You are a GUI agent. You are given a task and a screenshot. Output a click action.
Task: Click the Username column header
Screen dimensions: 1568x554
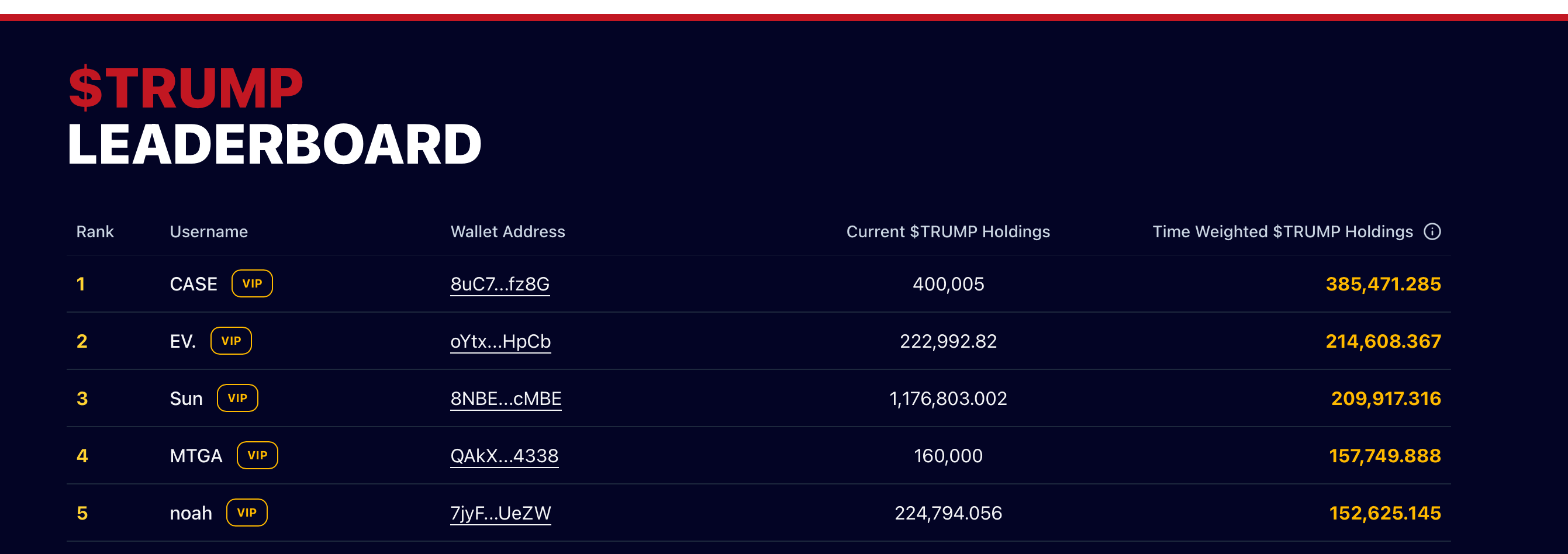pos(209,231)
